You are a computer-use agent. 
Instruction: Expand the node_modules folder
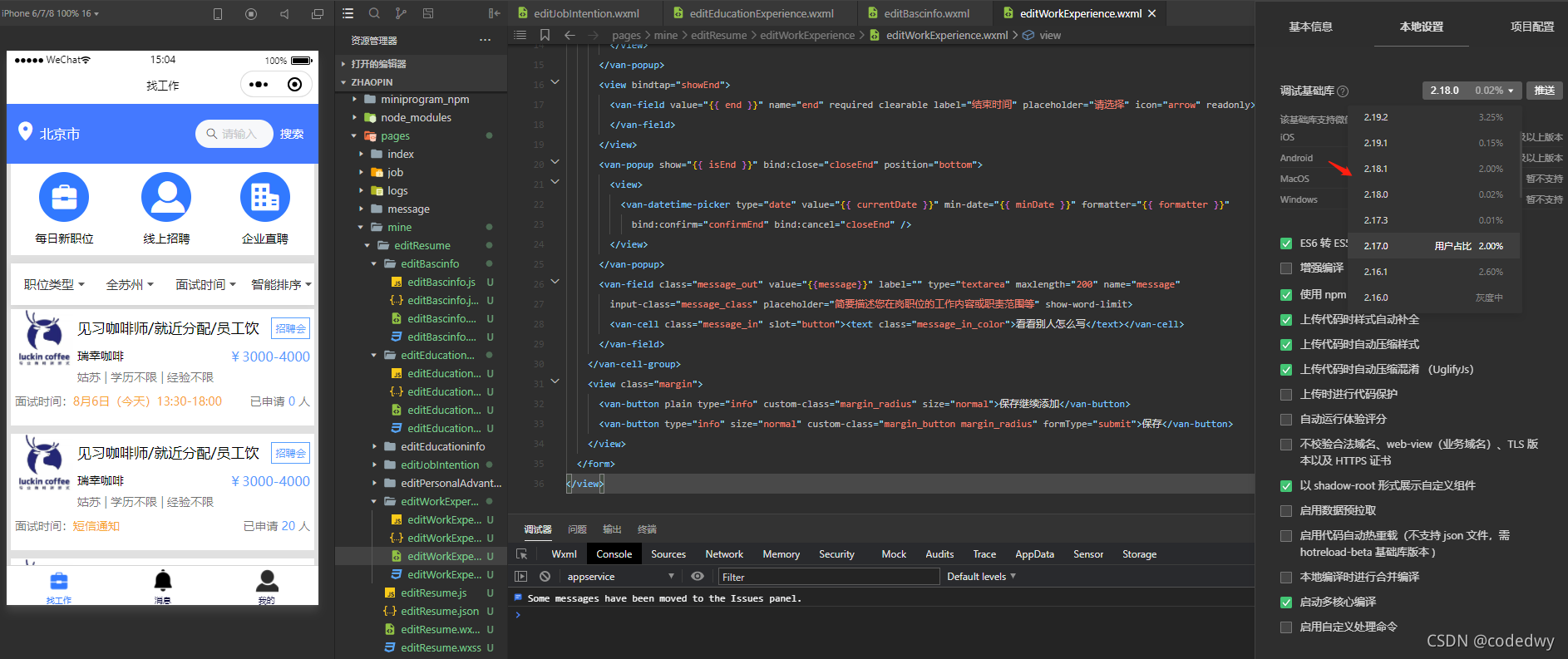pos(416,117)
